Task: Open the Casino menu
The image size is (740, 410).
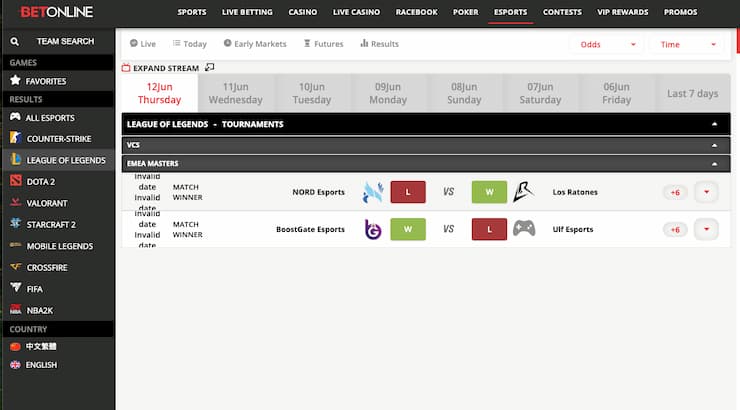Action: click(x=303, y=12)
